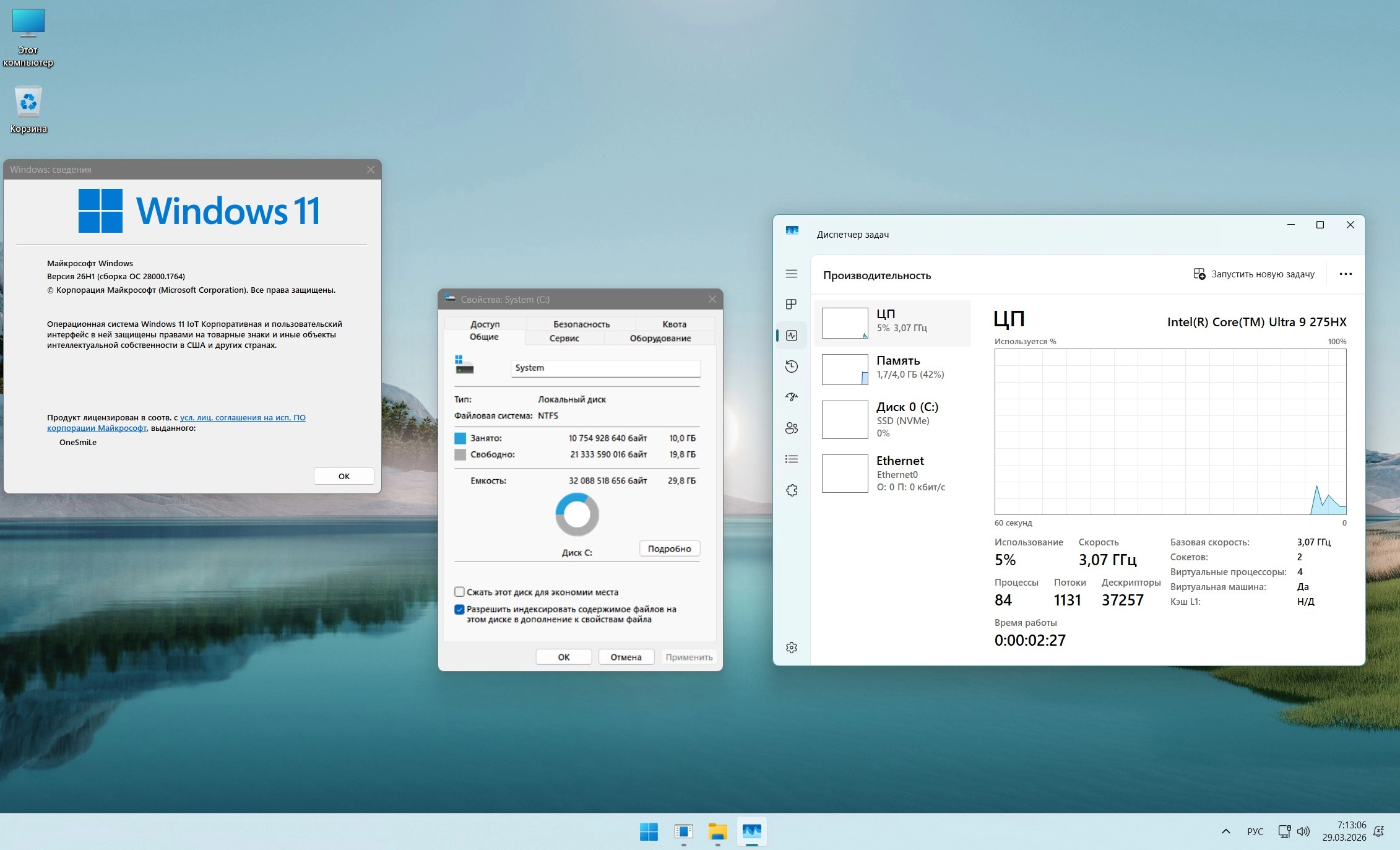This screenshot has height=850, width=1400.
Task: Open Task Manager hamburger navigation menu
Action: tap(791, 274)
